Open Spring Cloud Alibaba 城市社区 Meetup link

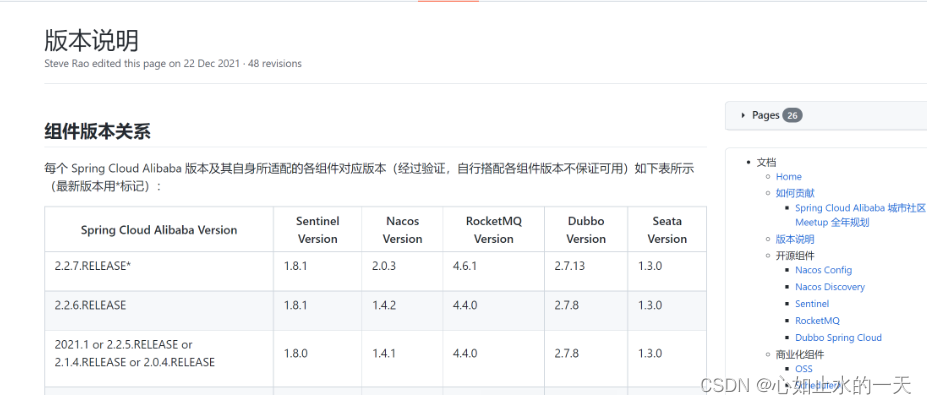(860, 215)
